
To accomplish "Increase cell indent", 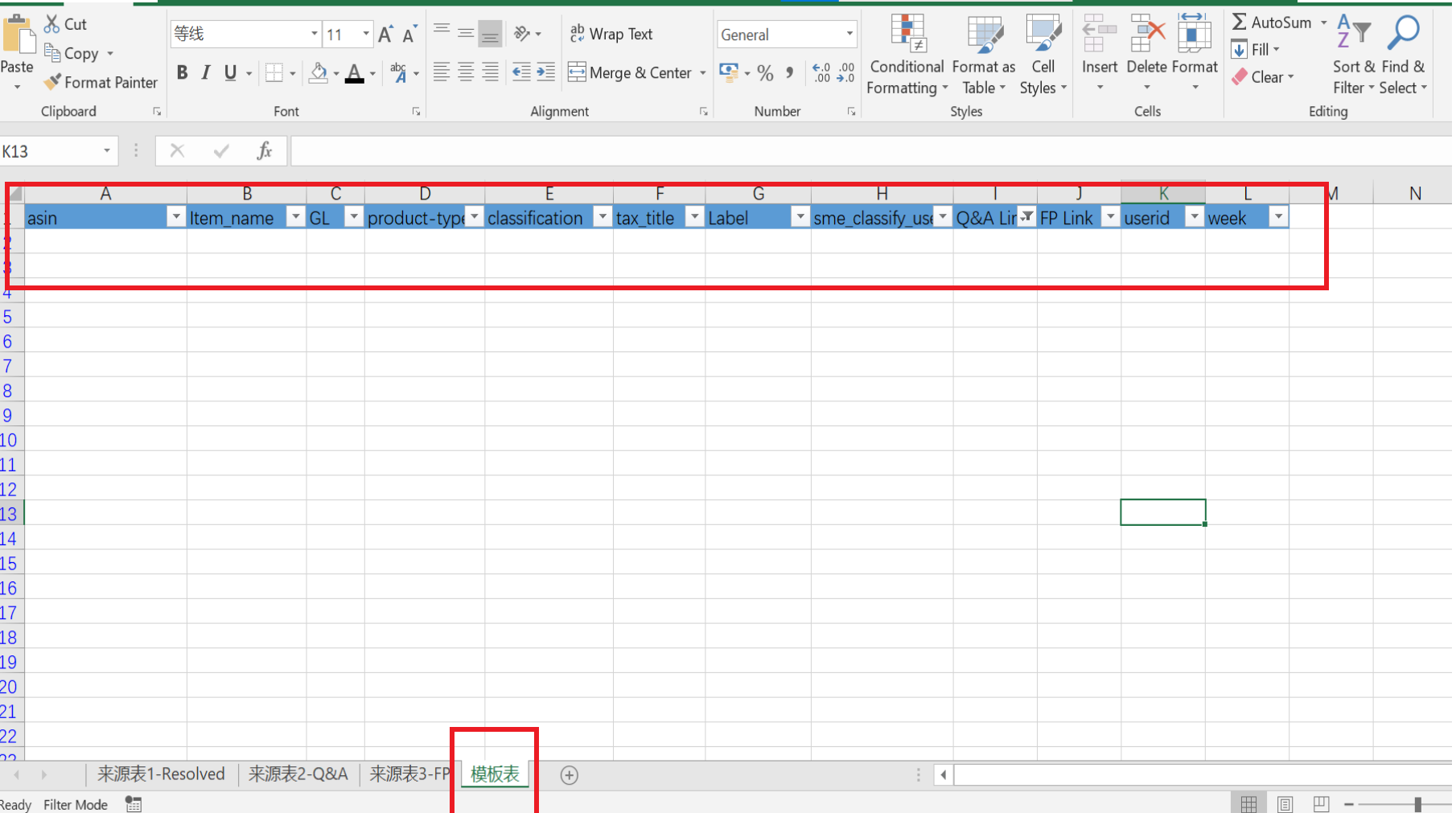I will click(546, 72).
